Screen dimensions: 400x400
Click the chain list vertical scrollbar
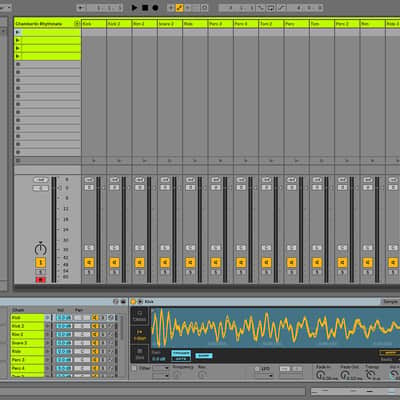point(122,327)
